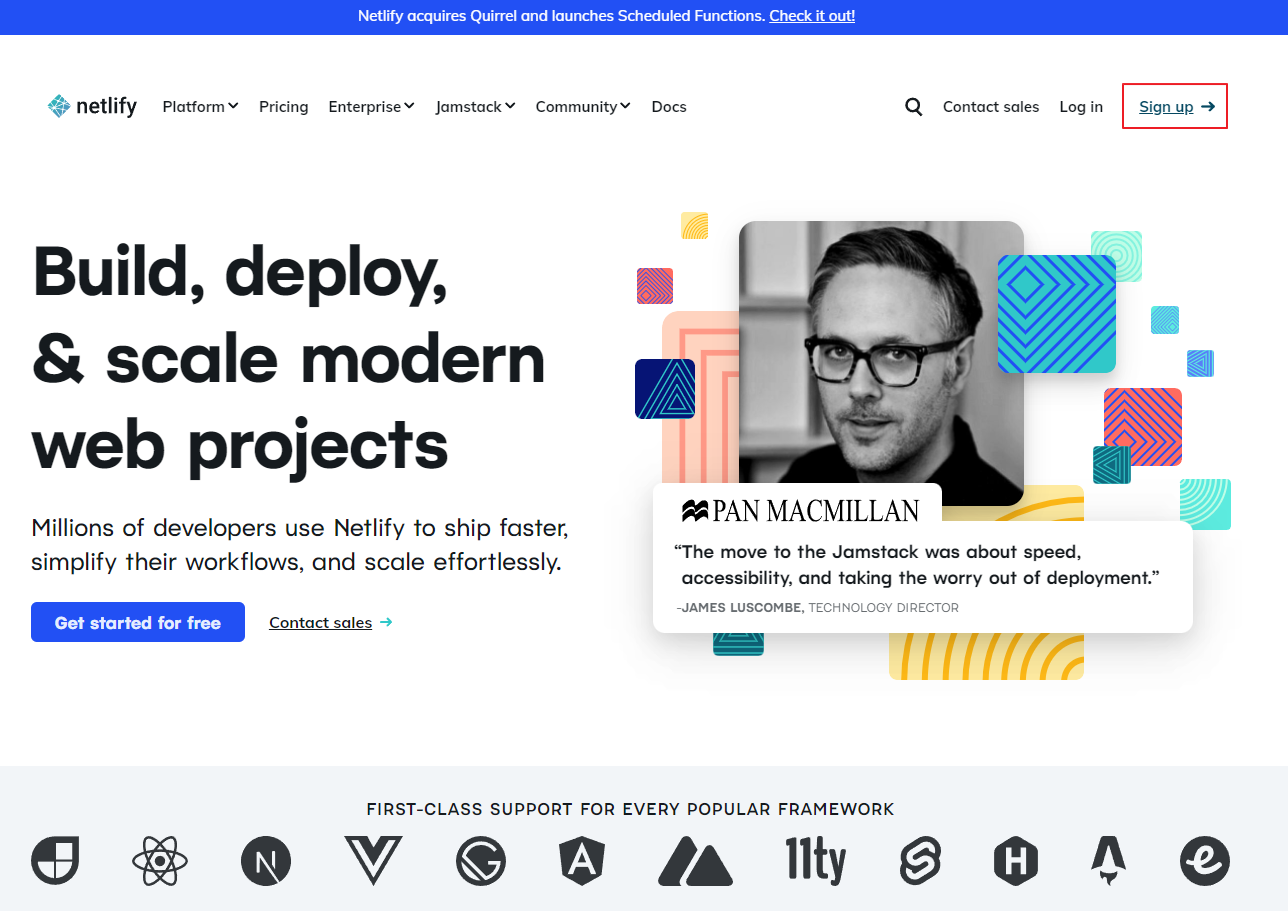Click the Netlify logo in the header

coord(92,106)
